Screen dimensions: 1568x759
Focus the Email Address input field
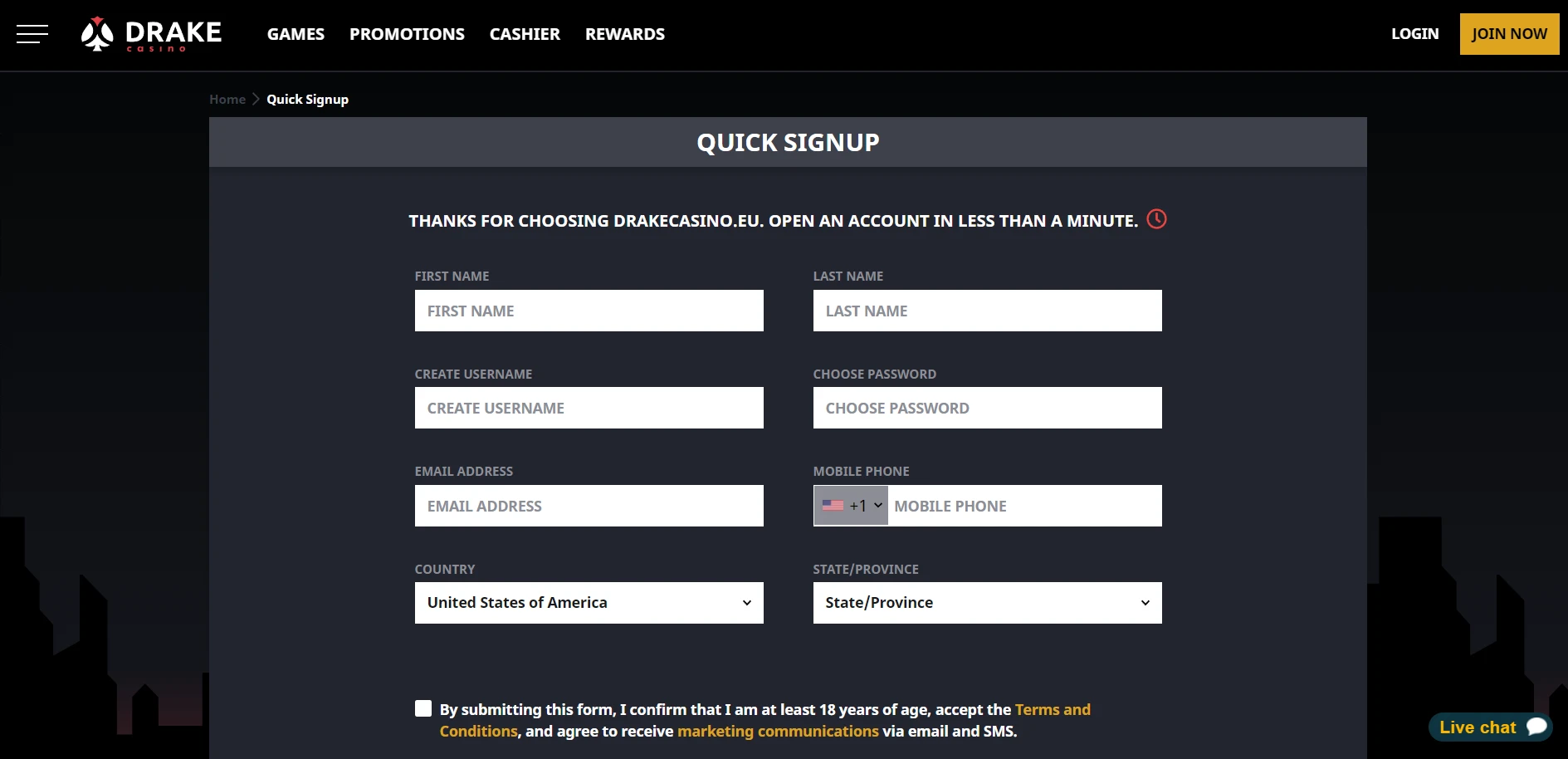pos(589,506)
